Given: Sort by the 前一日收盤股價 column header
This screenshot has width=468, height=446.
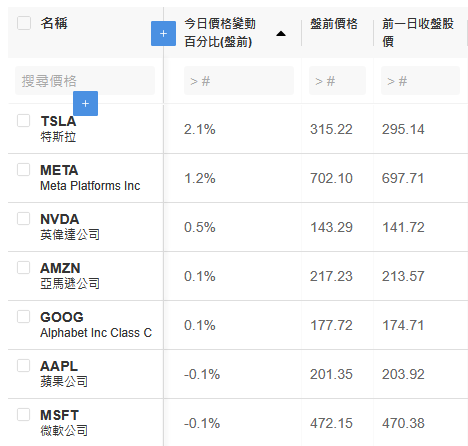Looking at the screenshot, I should point(418,33).
